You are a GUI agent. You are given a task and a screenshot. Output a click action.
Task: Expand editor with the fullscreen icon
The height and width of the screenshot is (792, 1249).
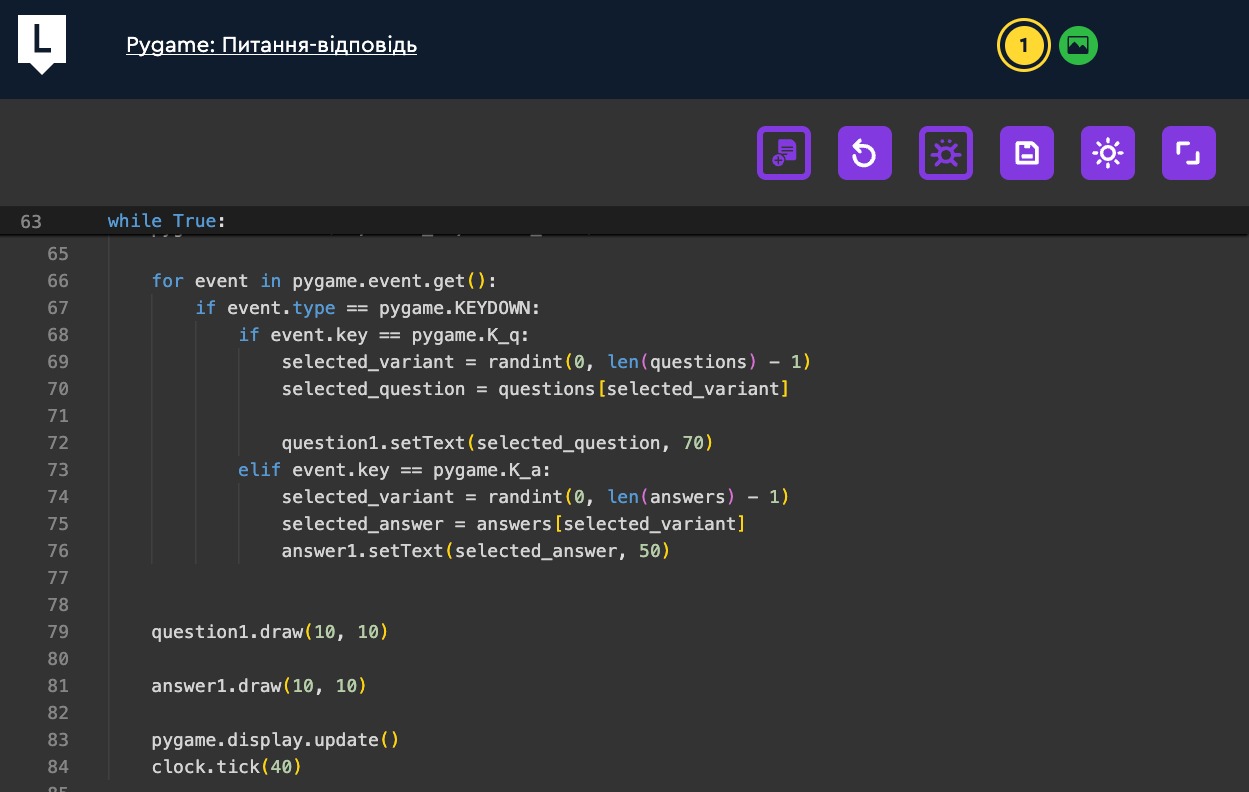[1189, 153]
